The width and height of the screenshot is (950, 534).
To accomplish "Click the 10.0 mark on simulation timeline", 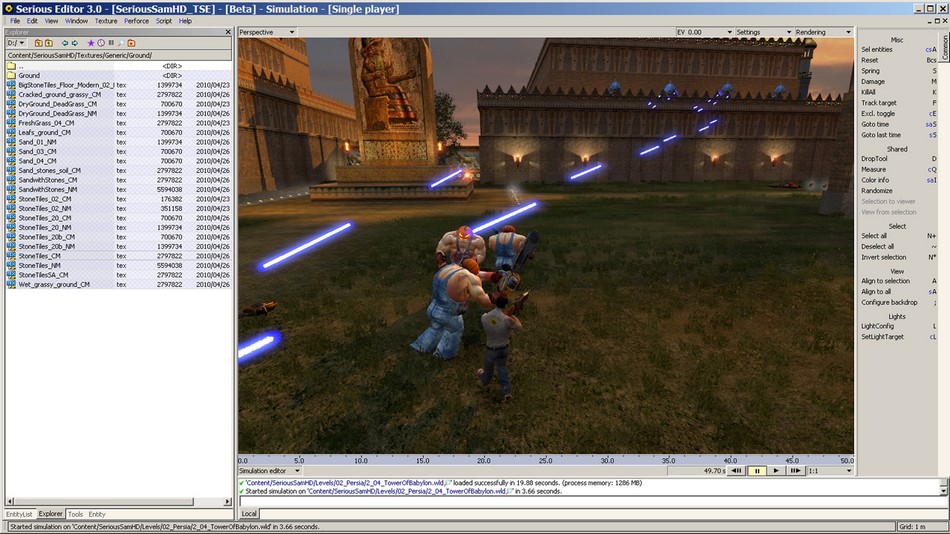I will 360,460.
